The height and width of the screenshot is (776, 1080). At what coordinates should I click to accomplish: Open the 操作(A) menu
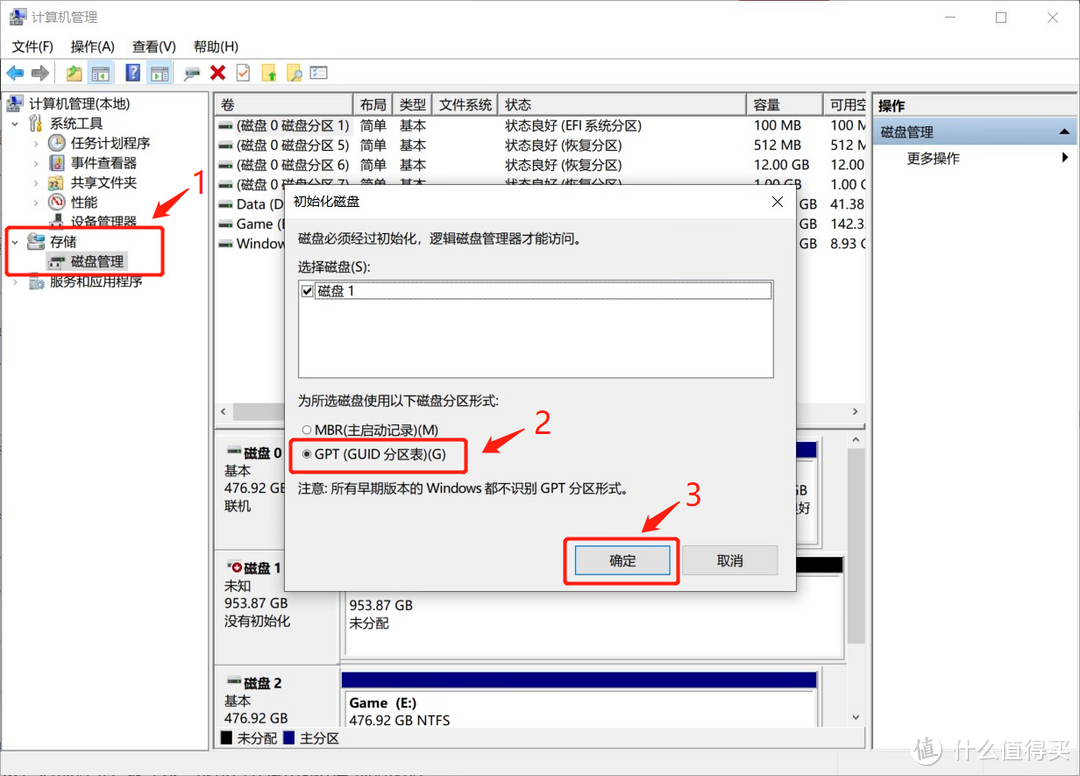pos(92,46)
